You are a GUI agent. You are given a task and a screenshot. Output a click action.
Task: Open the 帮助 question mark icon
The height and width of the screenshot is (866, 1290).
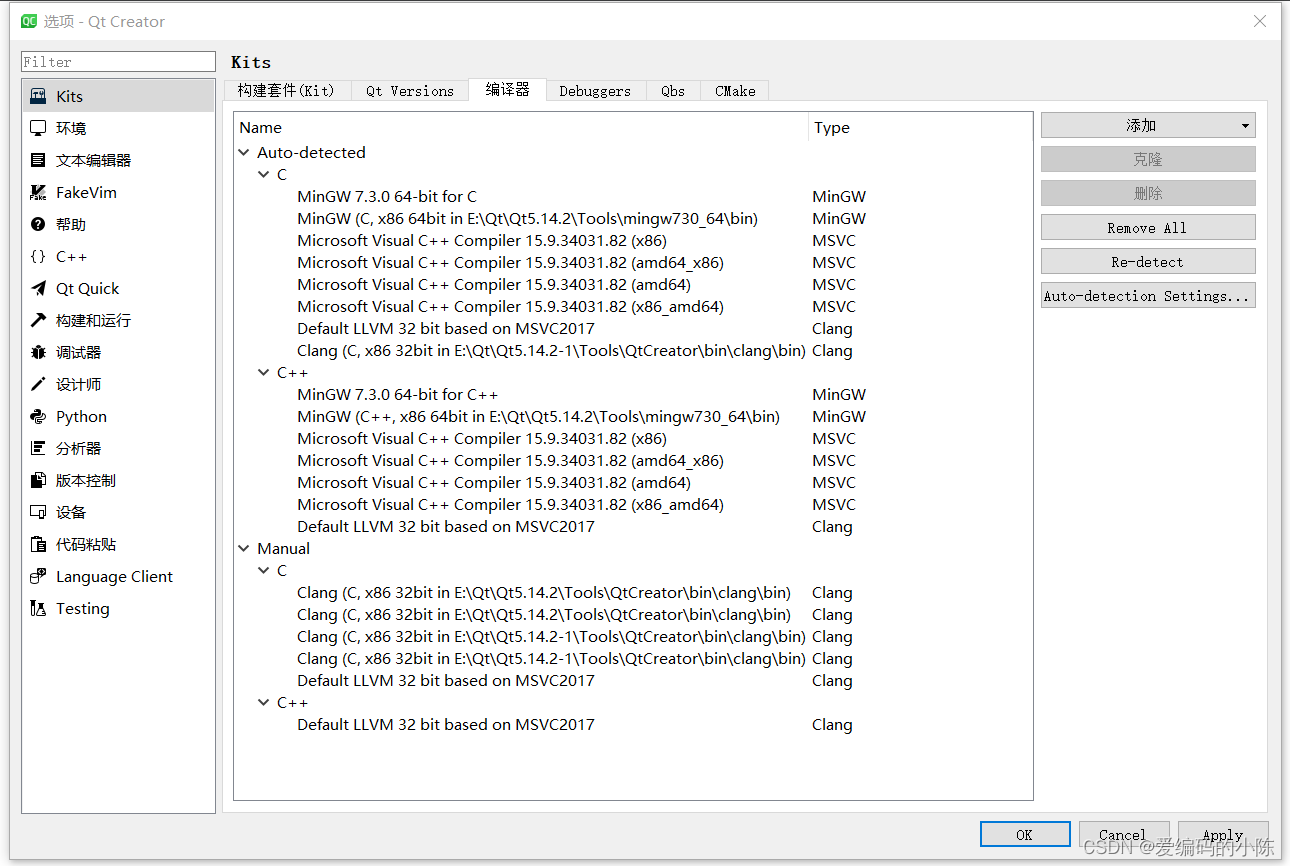coord(38,224)
